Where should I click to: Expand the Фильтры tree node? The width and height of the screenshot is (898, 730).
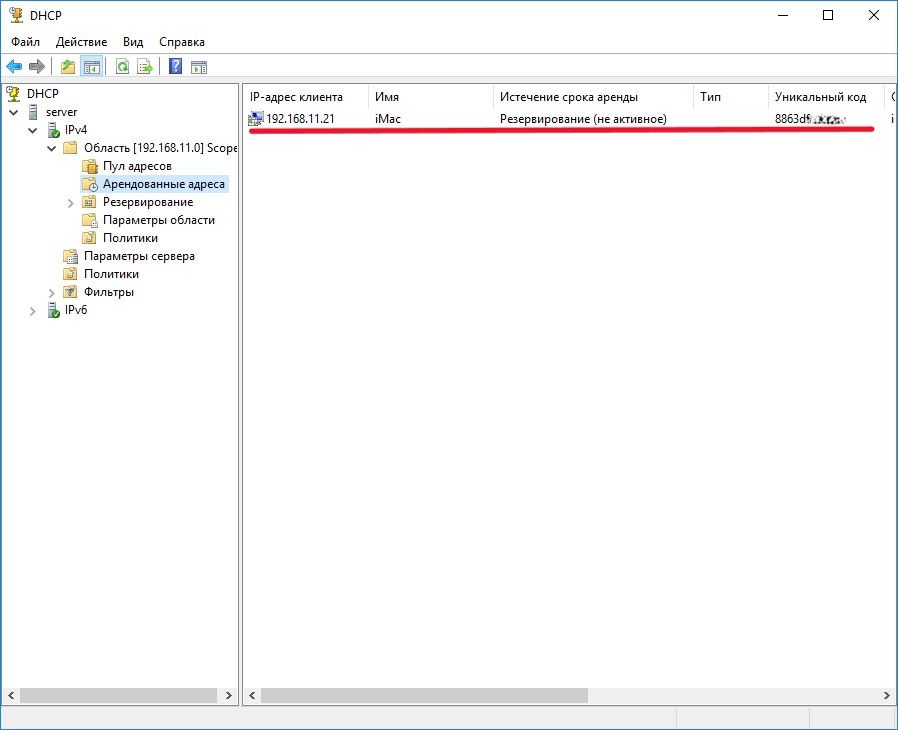coord(52,292)
